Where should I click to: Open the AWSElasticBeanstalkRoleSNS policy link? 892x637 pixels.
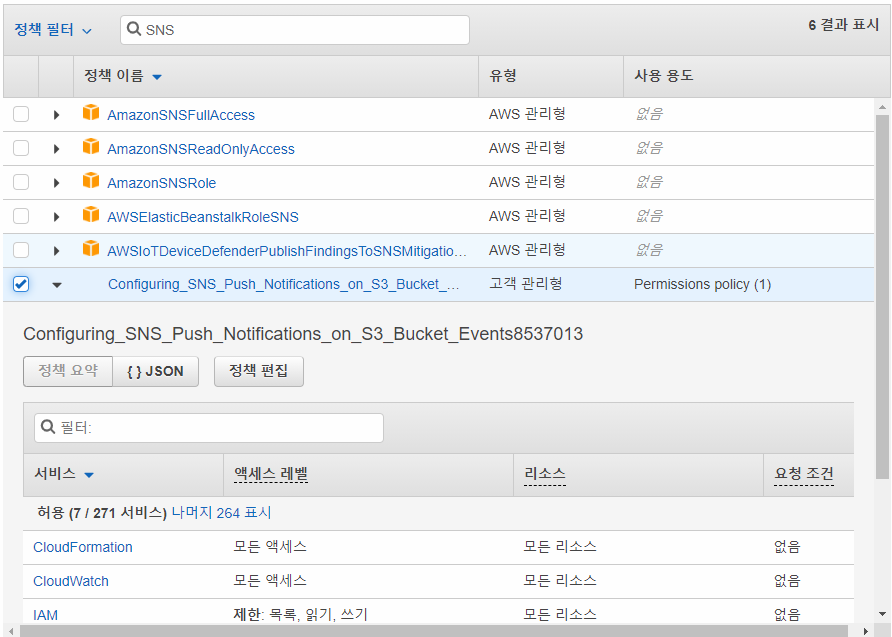pos(203,217)
